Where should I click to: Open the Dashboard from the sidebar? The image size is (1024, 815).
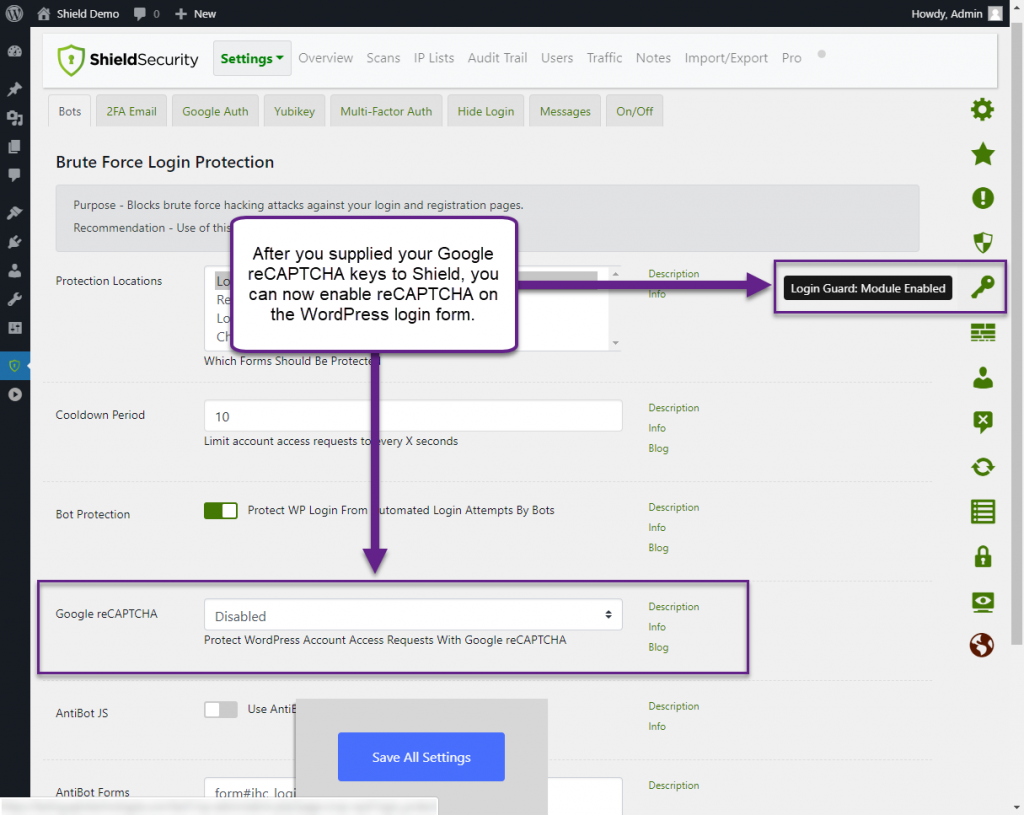tap(14, 52)
